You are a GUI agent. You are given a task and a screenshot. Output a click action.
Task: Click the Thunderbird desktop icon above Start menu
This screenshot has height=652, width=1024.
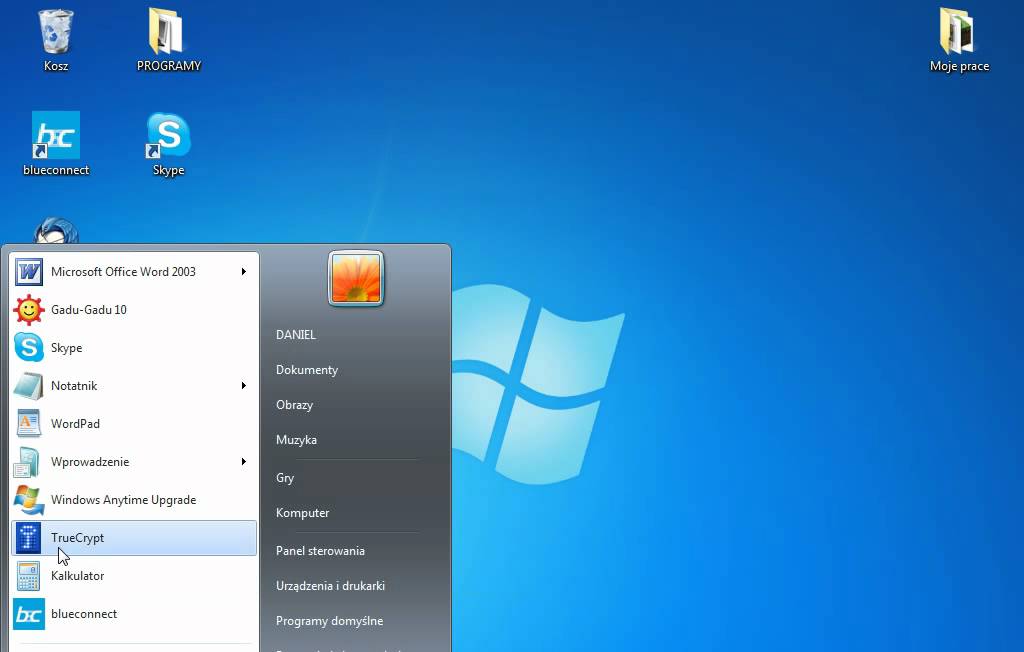click(56, 230)
